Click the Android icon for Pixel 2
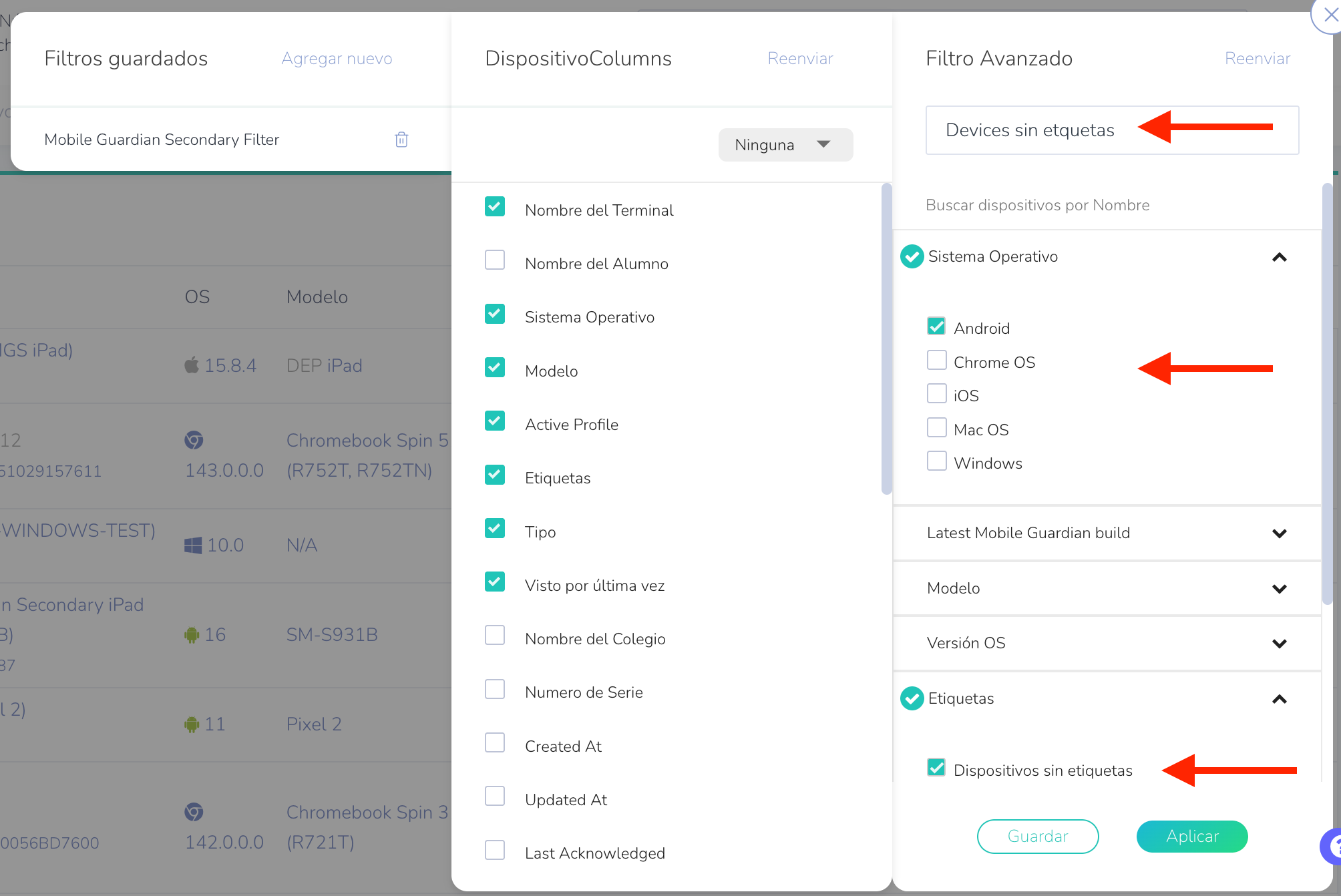 (x=192, y=724)
